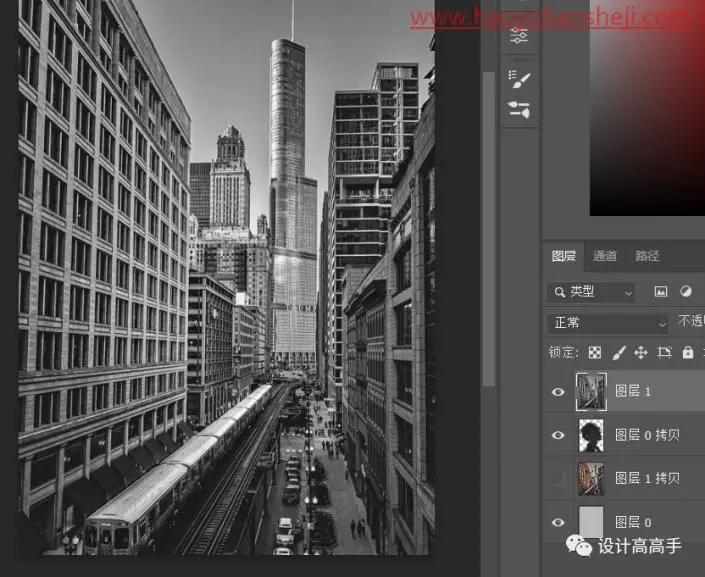The image size is (705, 577).
Task: Lock image pixels brush icon
Action: pyautogui.click(x=619, y=353)
